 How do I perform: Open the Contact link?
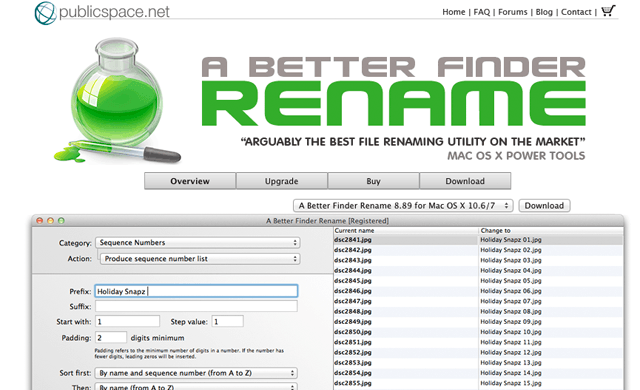pyautogui.click(x=576, y=12)
